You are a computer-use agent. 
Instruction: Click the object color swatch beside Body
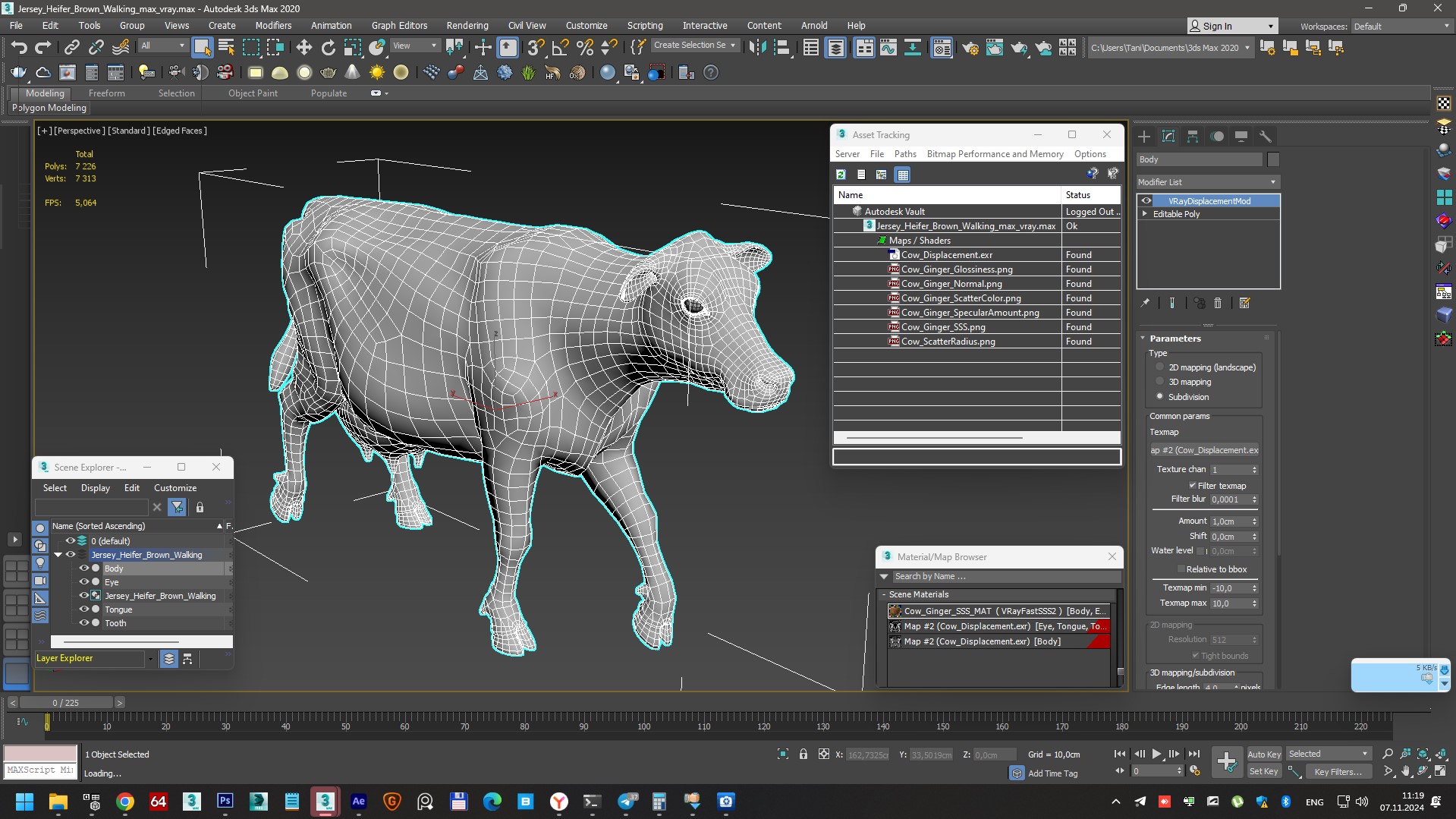[1273, 159]
